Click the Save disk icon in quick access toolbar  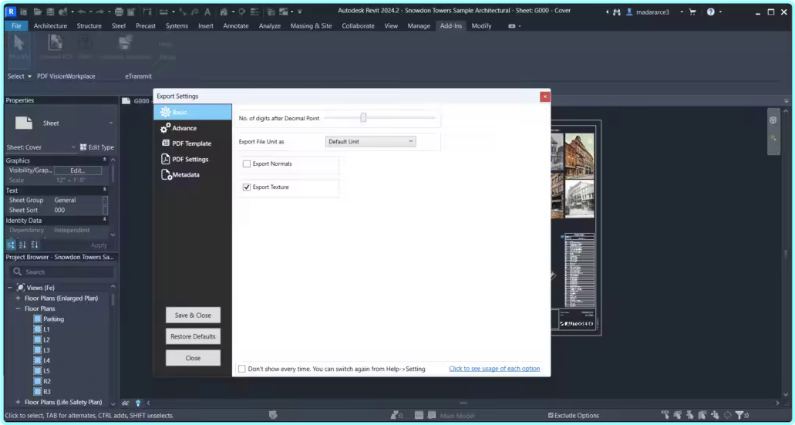[50, 11]
